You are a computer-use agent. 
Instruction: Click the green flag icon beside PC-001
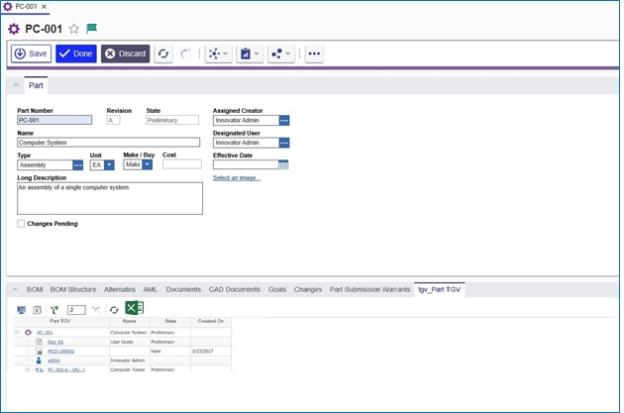tap(92, 28)
